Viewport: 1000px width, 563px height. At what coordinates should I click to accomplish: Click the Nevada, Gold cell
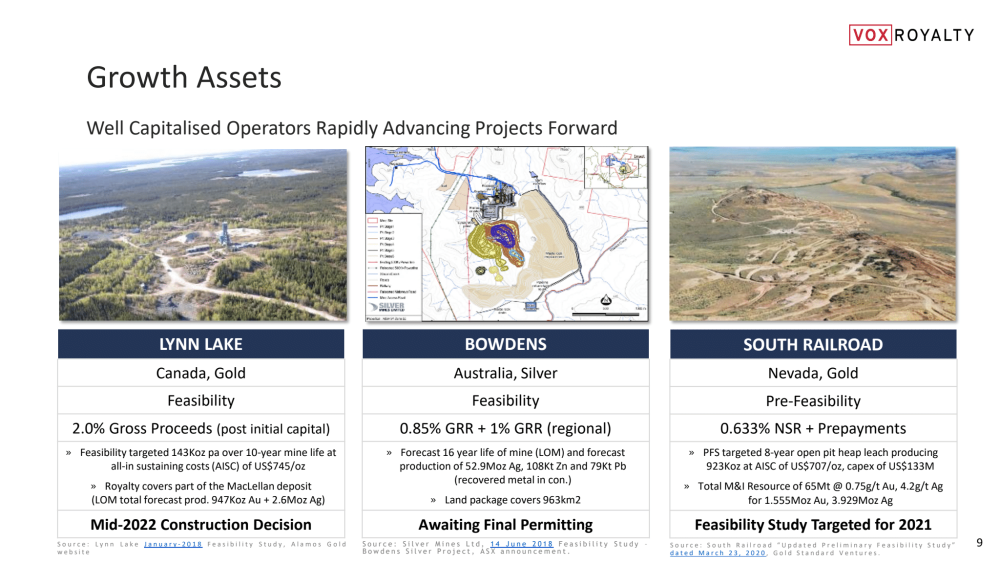coord(813,373)
